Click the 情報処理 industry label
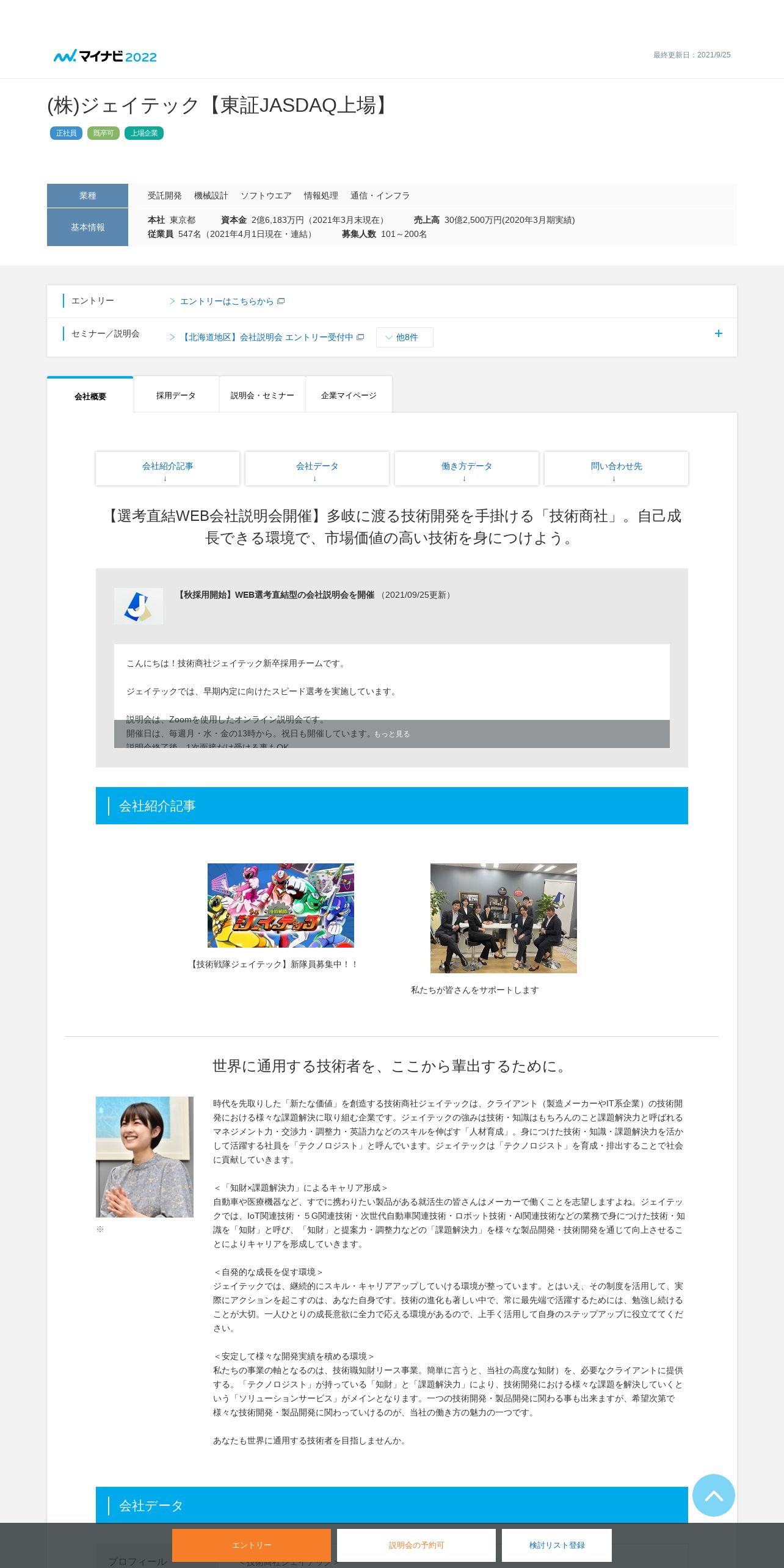Image resolution: width=784 pixels, height=1568 pixels. point(321,195)
